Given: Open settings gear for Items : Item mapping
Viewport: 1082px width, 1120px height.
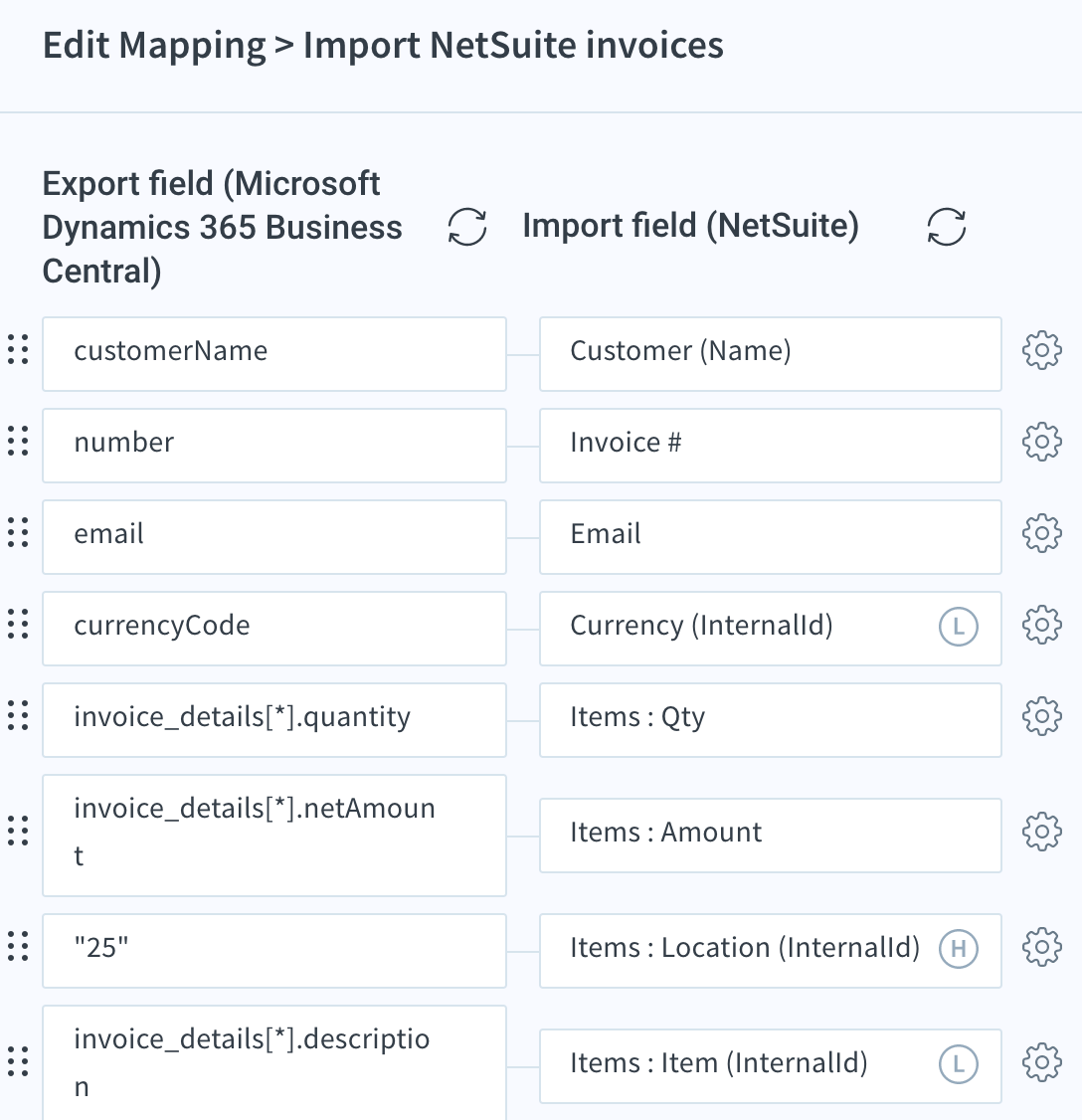Looking at the screenshot, I should click(x=1042, y=1062).
